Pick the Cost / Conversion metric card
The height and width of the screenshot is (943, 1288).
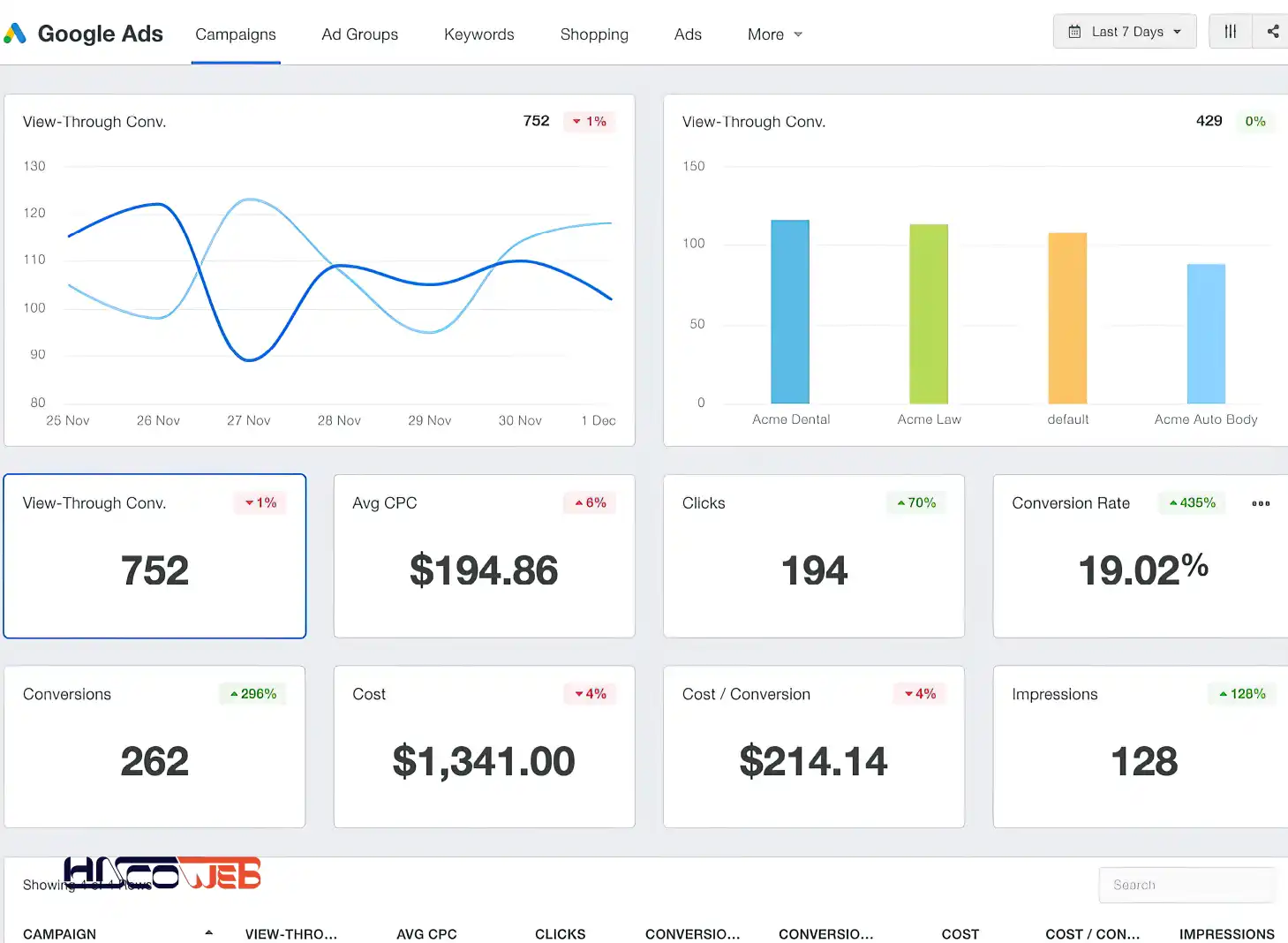click(814, 747)
